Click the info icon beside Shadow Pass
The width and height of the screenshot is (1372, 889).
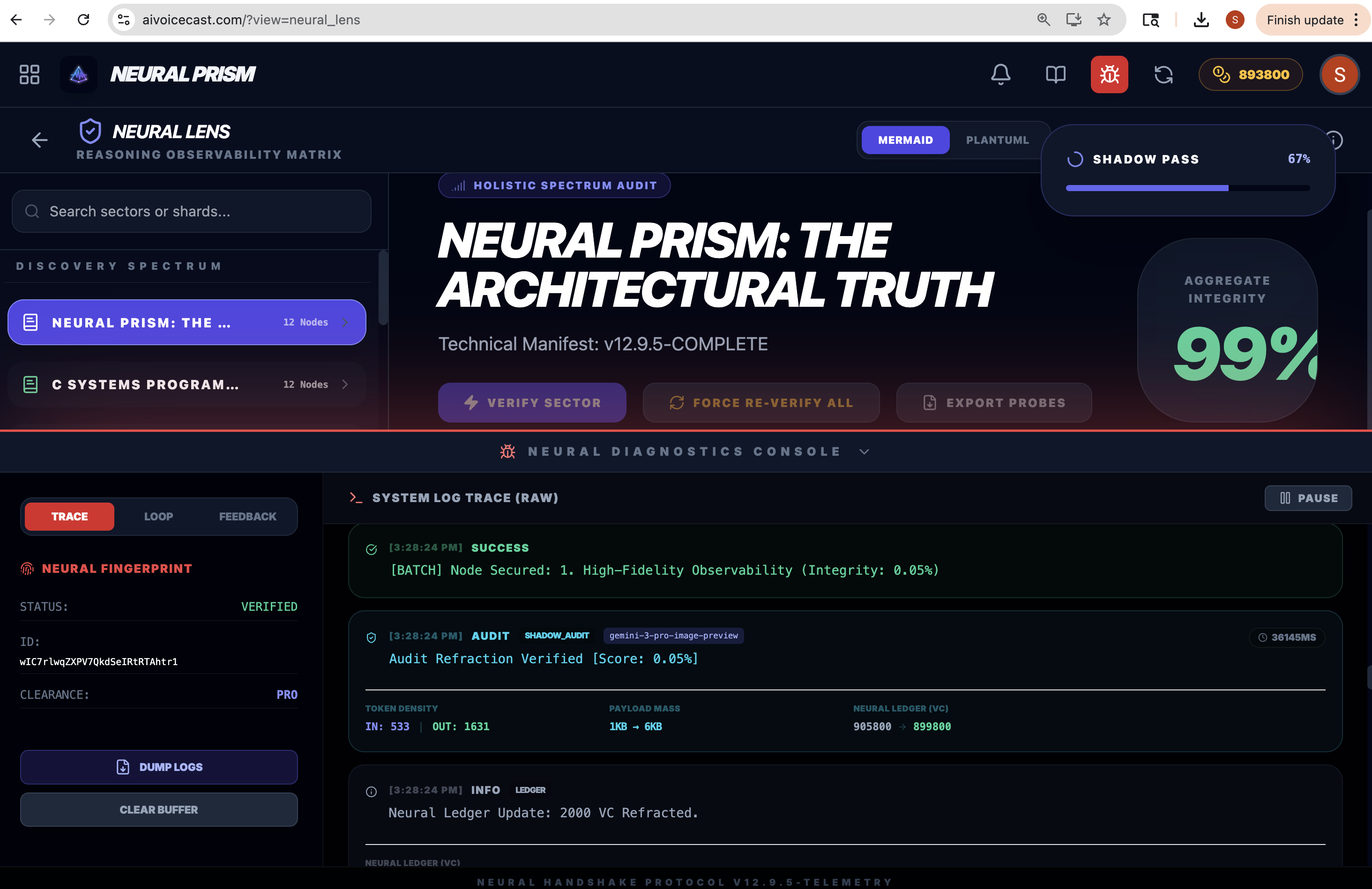[1336, 140]
